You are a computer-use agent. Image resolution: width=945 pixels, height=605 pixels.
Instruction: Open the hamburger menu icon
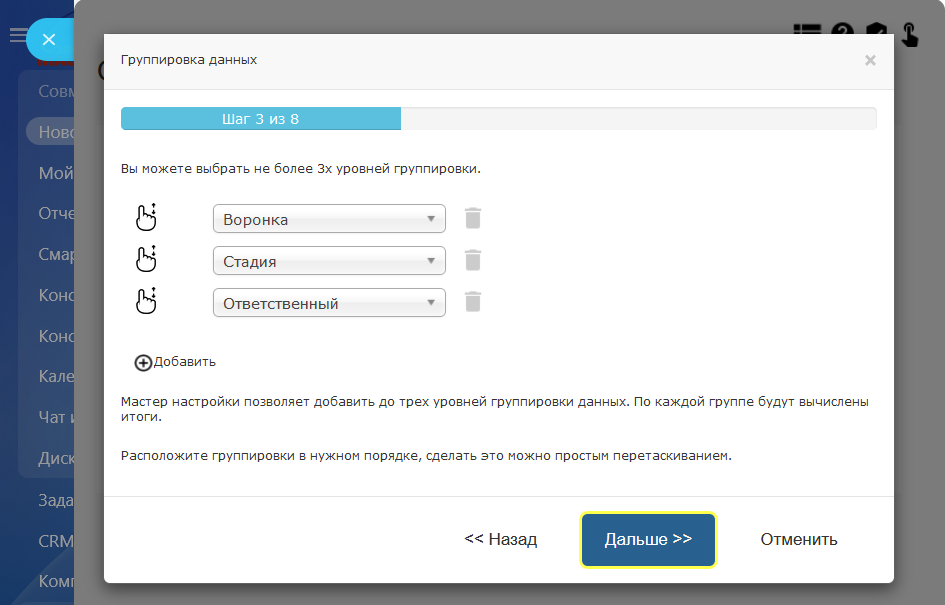tap(17, 36)
